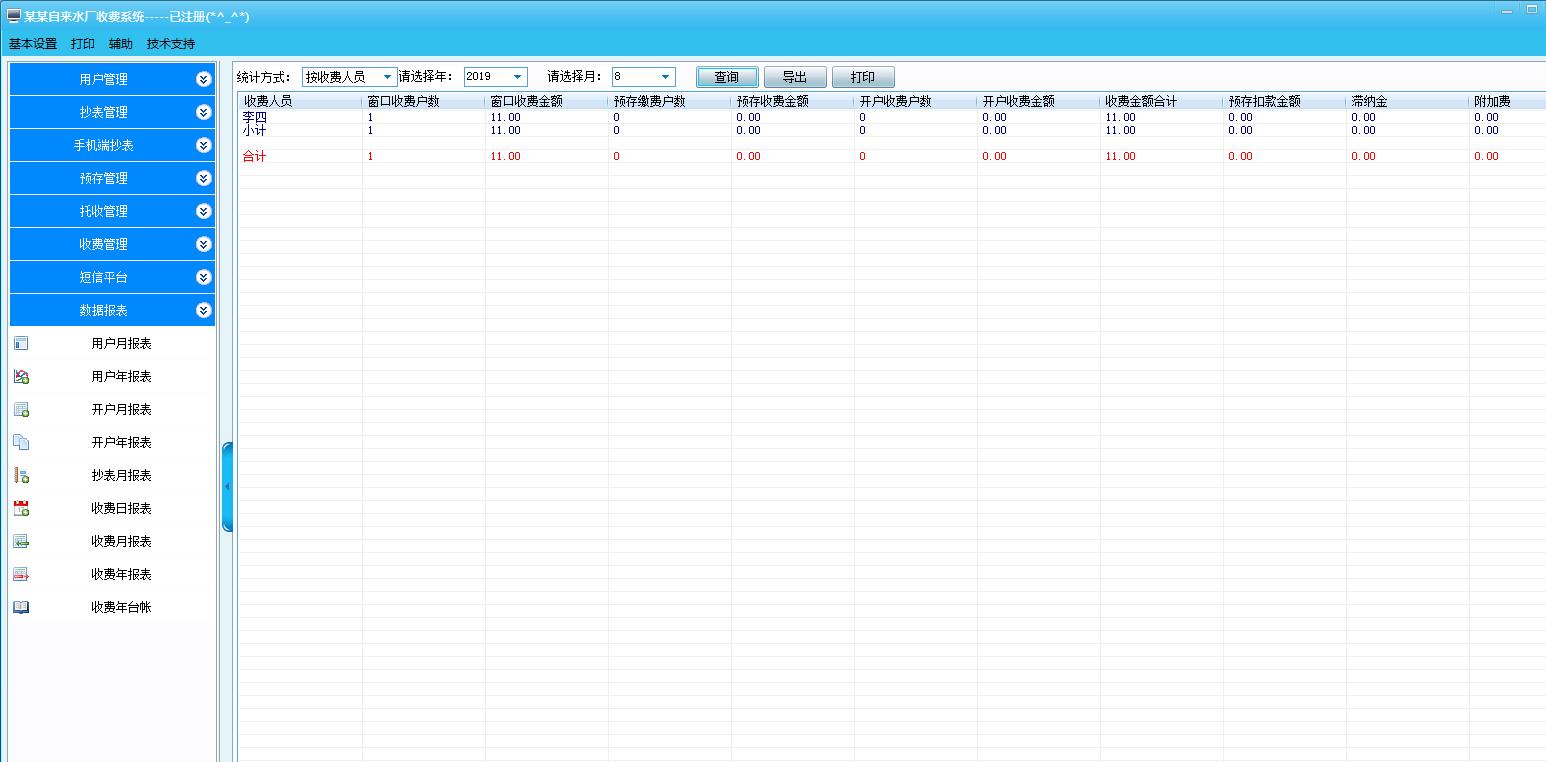The image size is (1546, 762).
Task: Select the 李四 row cell
Action: click(255, 117)
